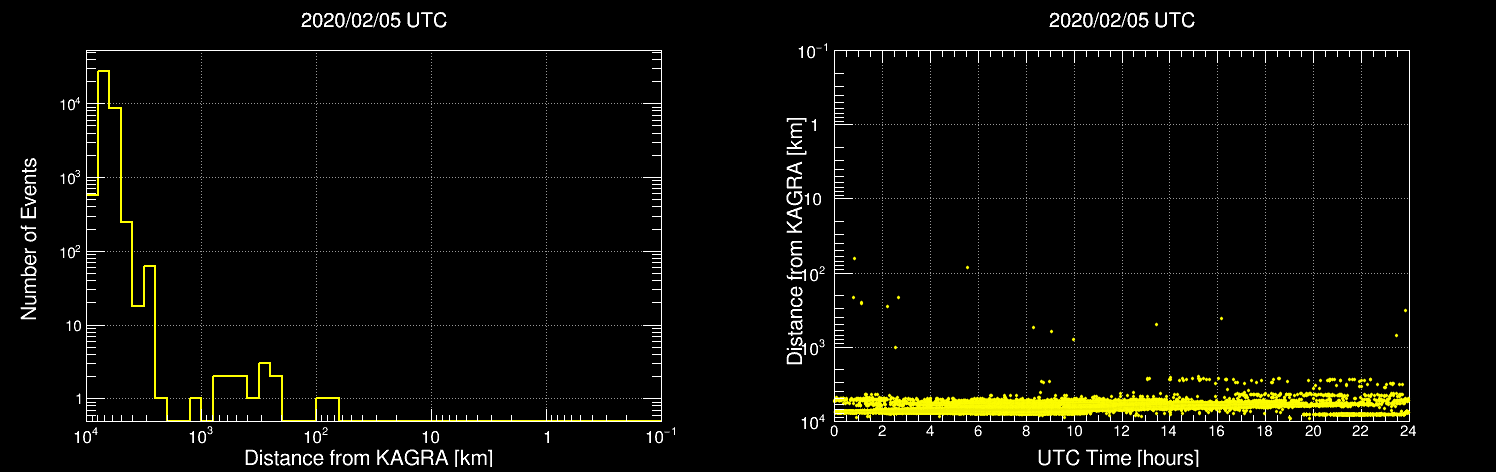Click the right scatter plot title "2020/02/05 UTC"
This screenshot has height=472, width=1496.
(x=1121, y=21)
